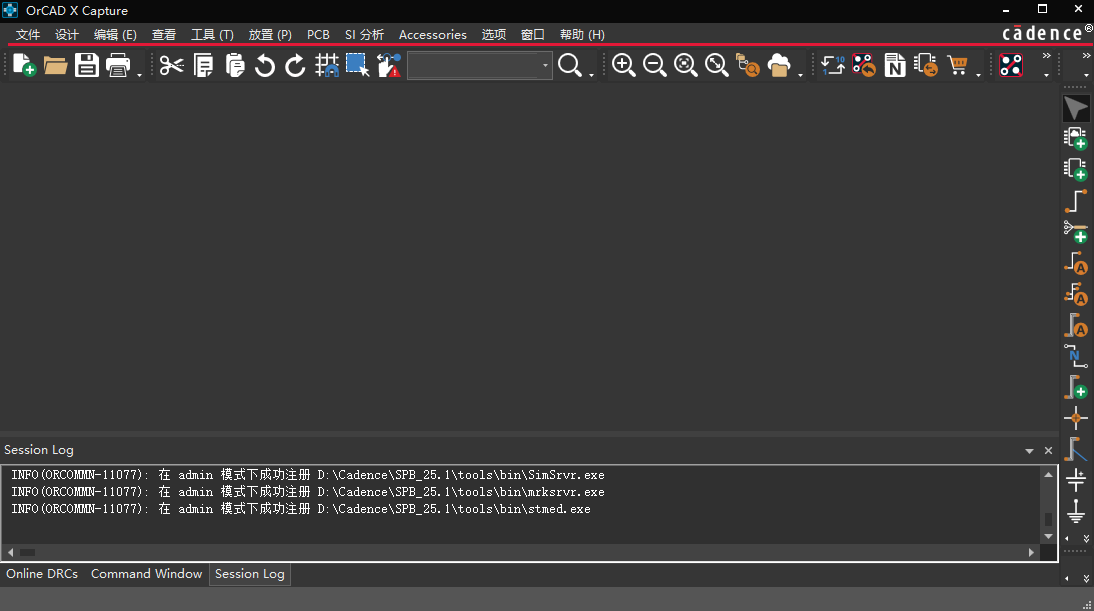Image resolution: width=1094 pixels, height=611 pixels.
Task: Click the scissors cut icon
Action: pyautogui.click(x=172, y=66)
